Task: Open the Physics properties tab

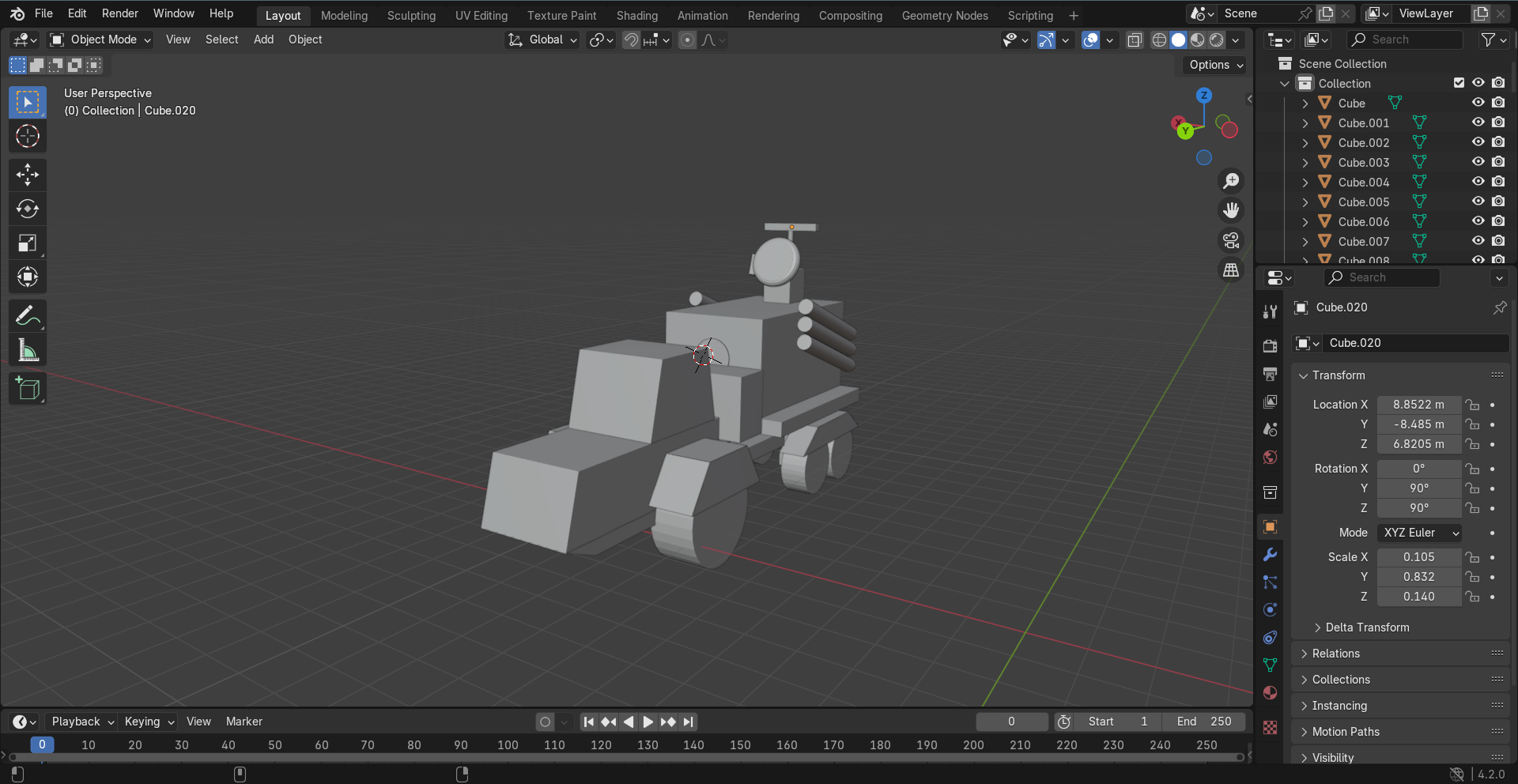Action: click(1270, 610)
